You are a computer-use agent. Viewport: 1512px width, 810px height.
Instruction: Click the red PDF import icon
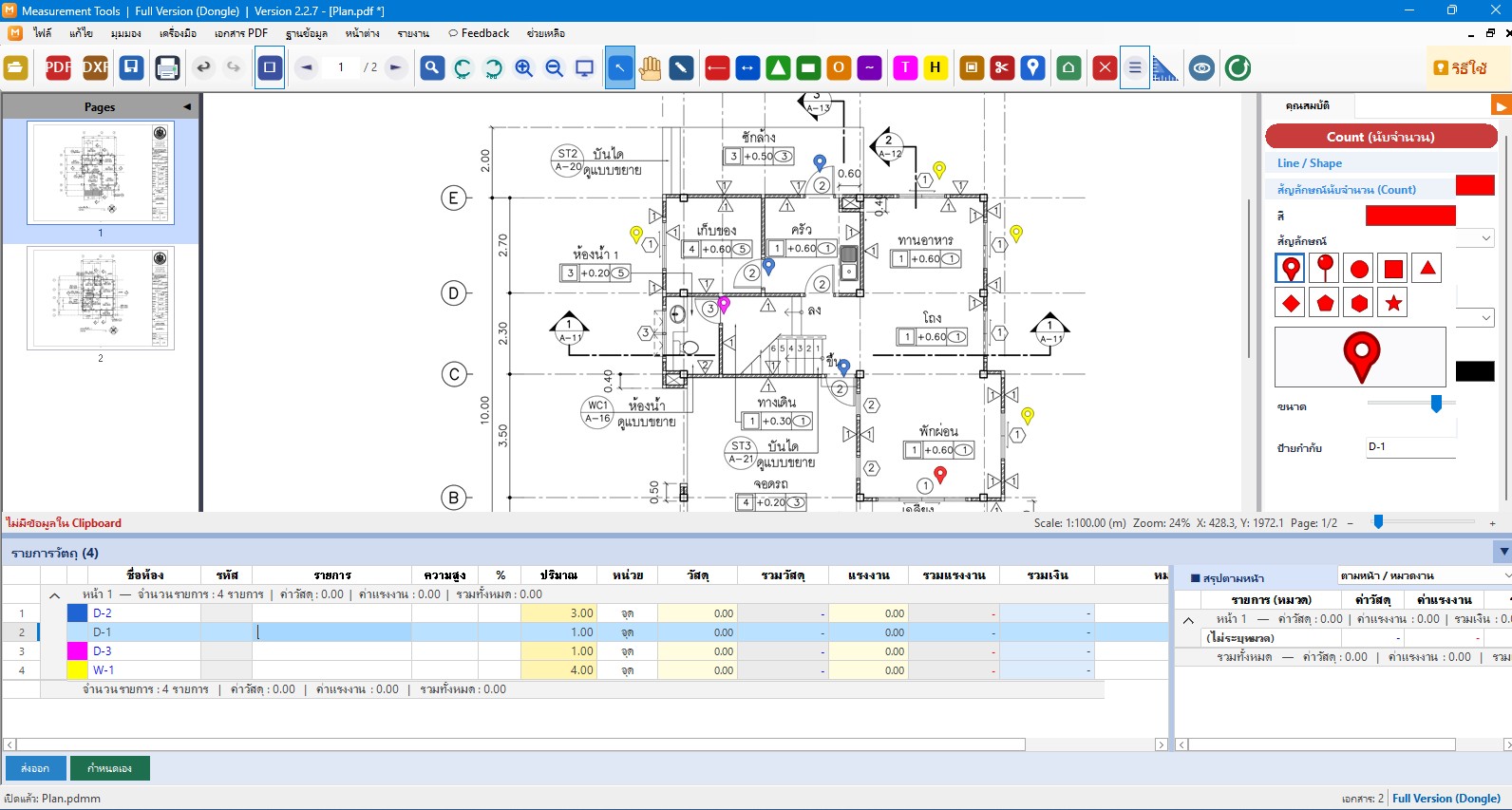[x=58, y=67]
